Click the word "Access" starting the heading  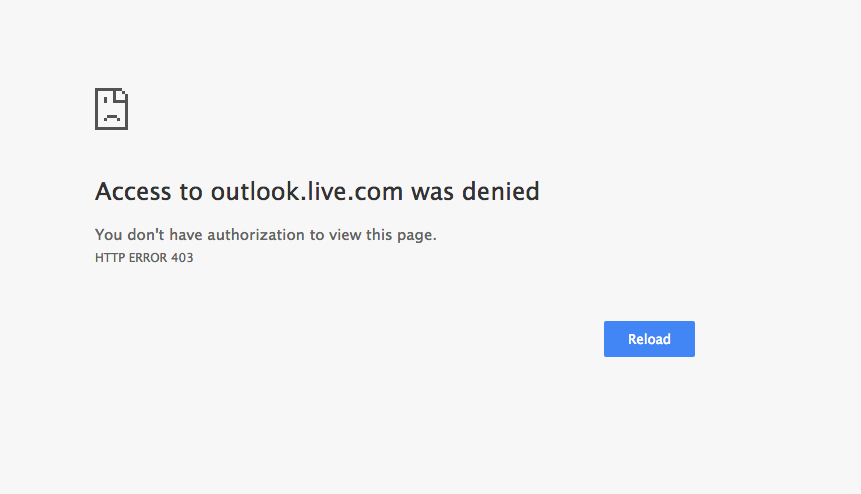pyautogui.click(x=133, y=192)
